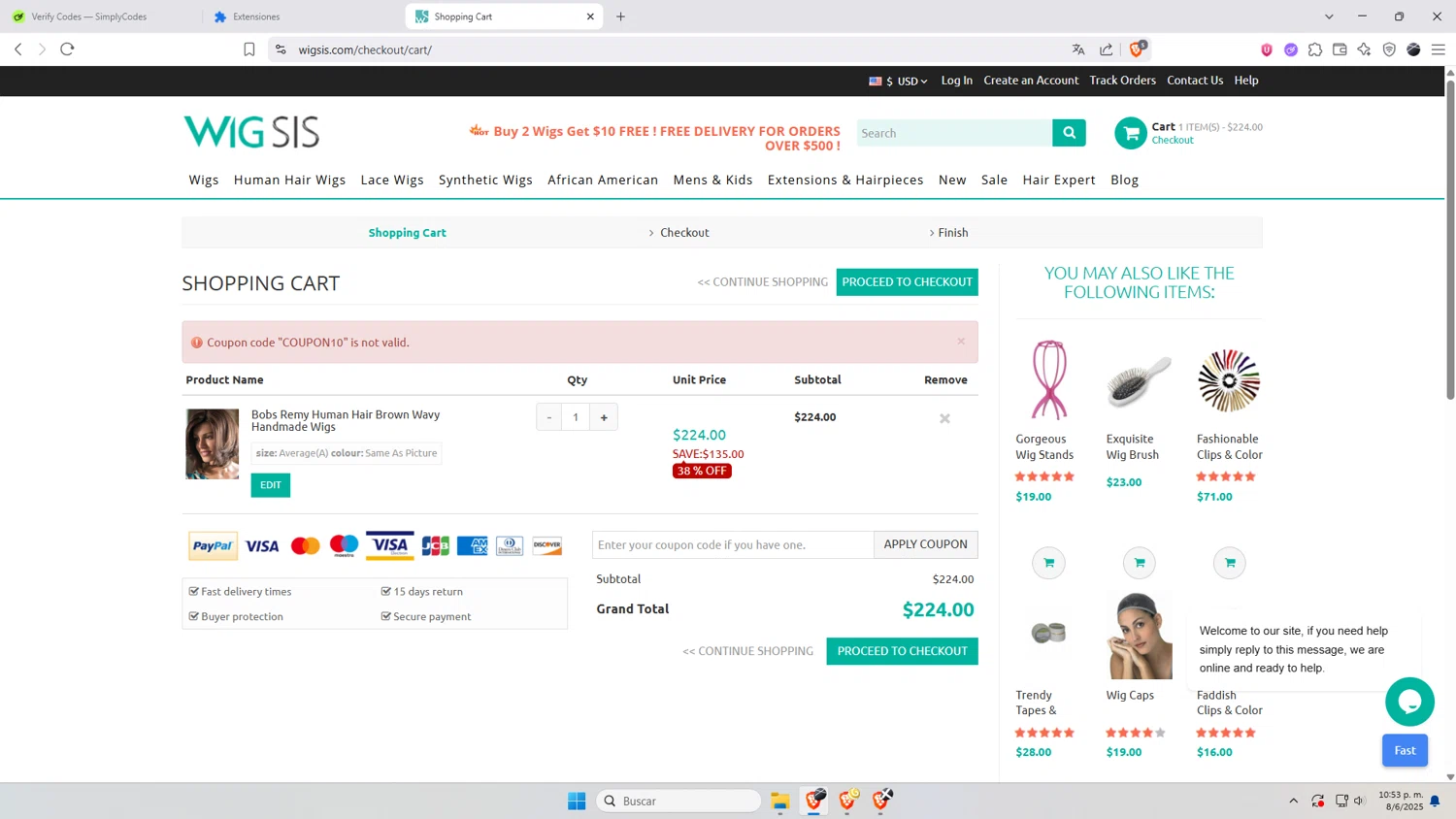Decrease quantity with minus button
1456x819 pixels.
click(x=549, y=417)
